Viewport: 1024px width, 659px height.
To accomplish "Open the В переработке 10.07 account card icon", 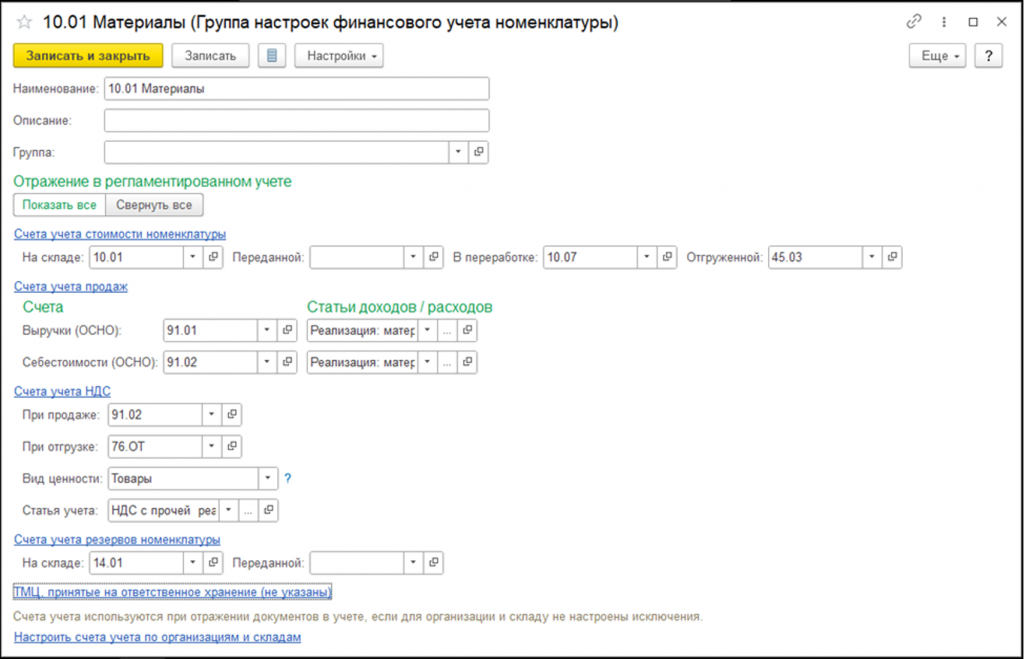I will (667, 257).
